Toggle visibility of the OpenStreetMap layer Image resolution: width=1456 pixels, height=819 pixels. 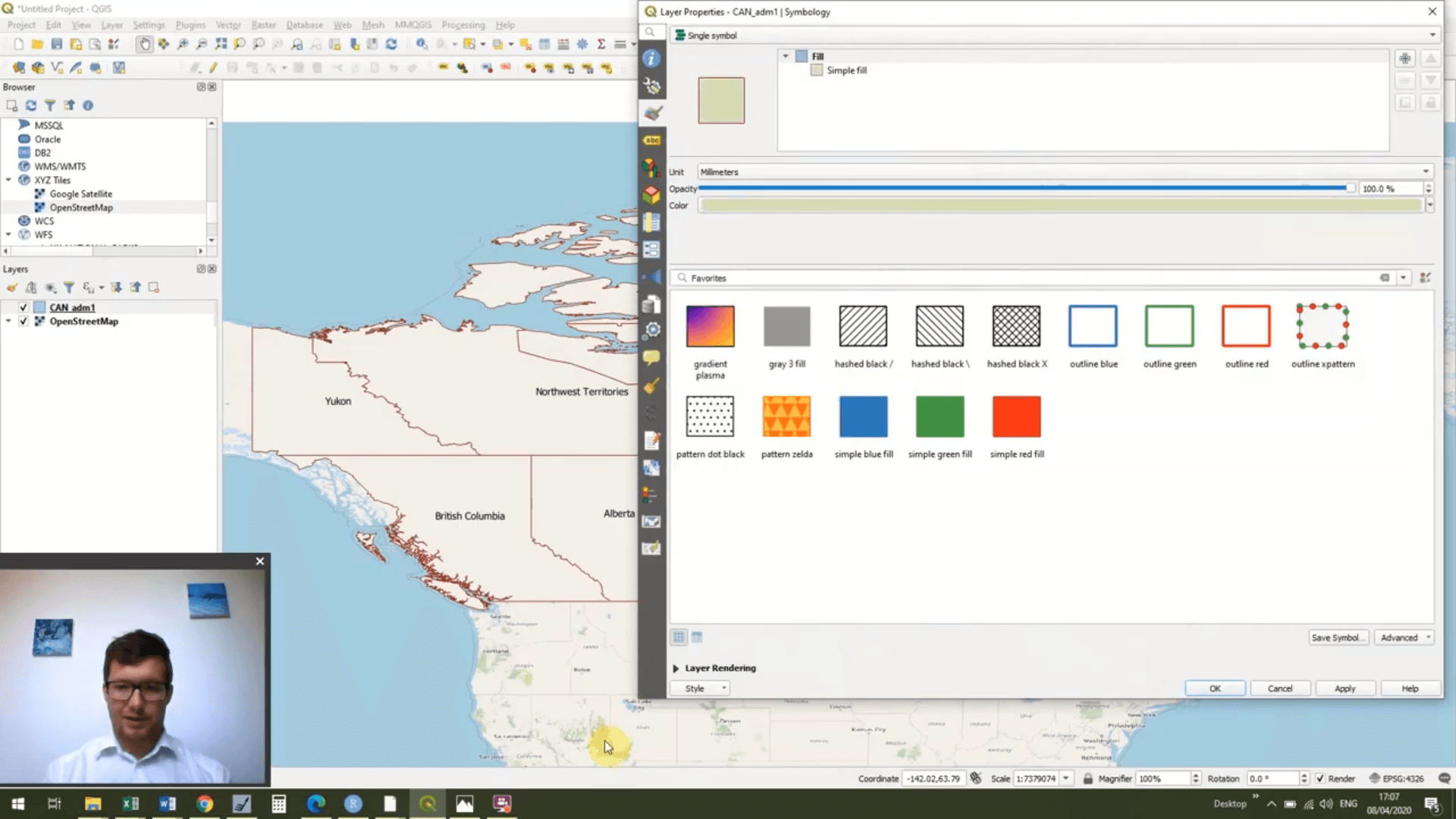coord(23,321)
